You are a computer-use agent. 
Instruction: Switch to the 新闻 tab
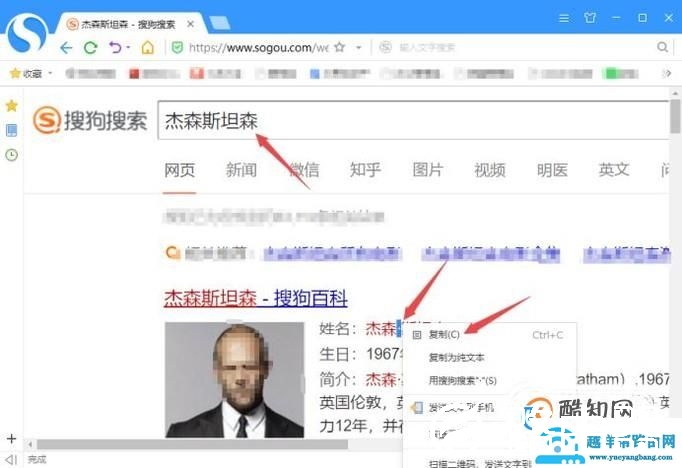point(241,170)
